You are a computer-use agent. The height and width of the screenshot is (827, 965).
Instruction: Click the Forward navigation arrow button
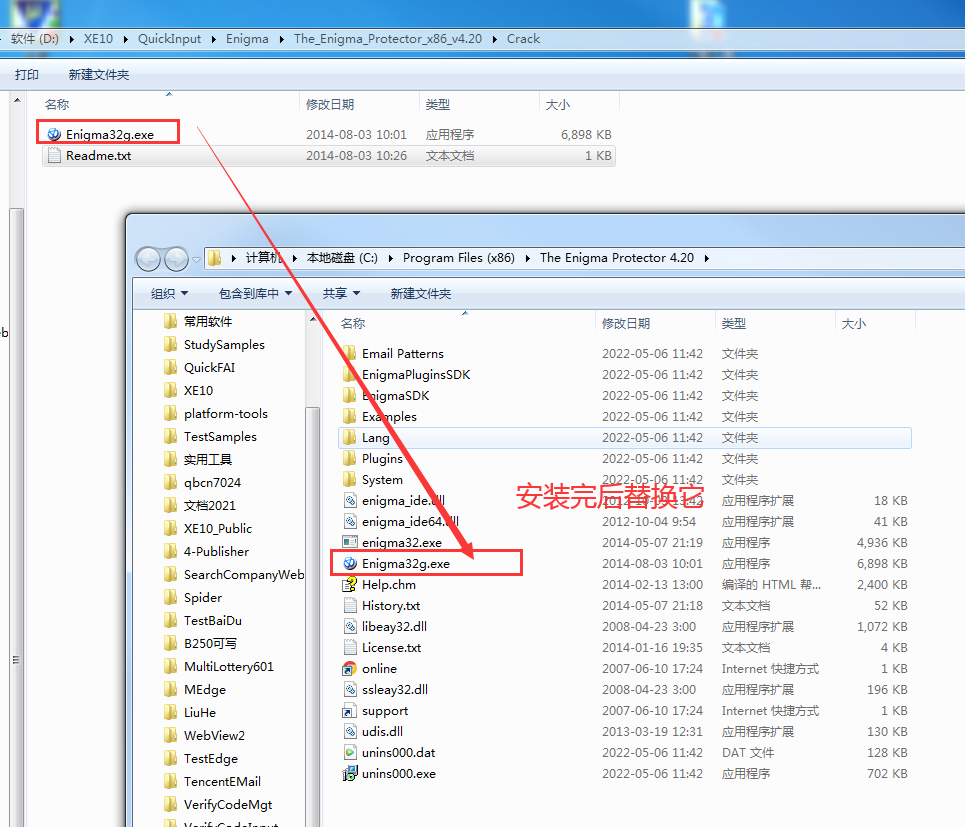click(x=177, y=259)
